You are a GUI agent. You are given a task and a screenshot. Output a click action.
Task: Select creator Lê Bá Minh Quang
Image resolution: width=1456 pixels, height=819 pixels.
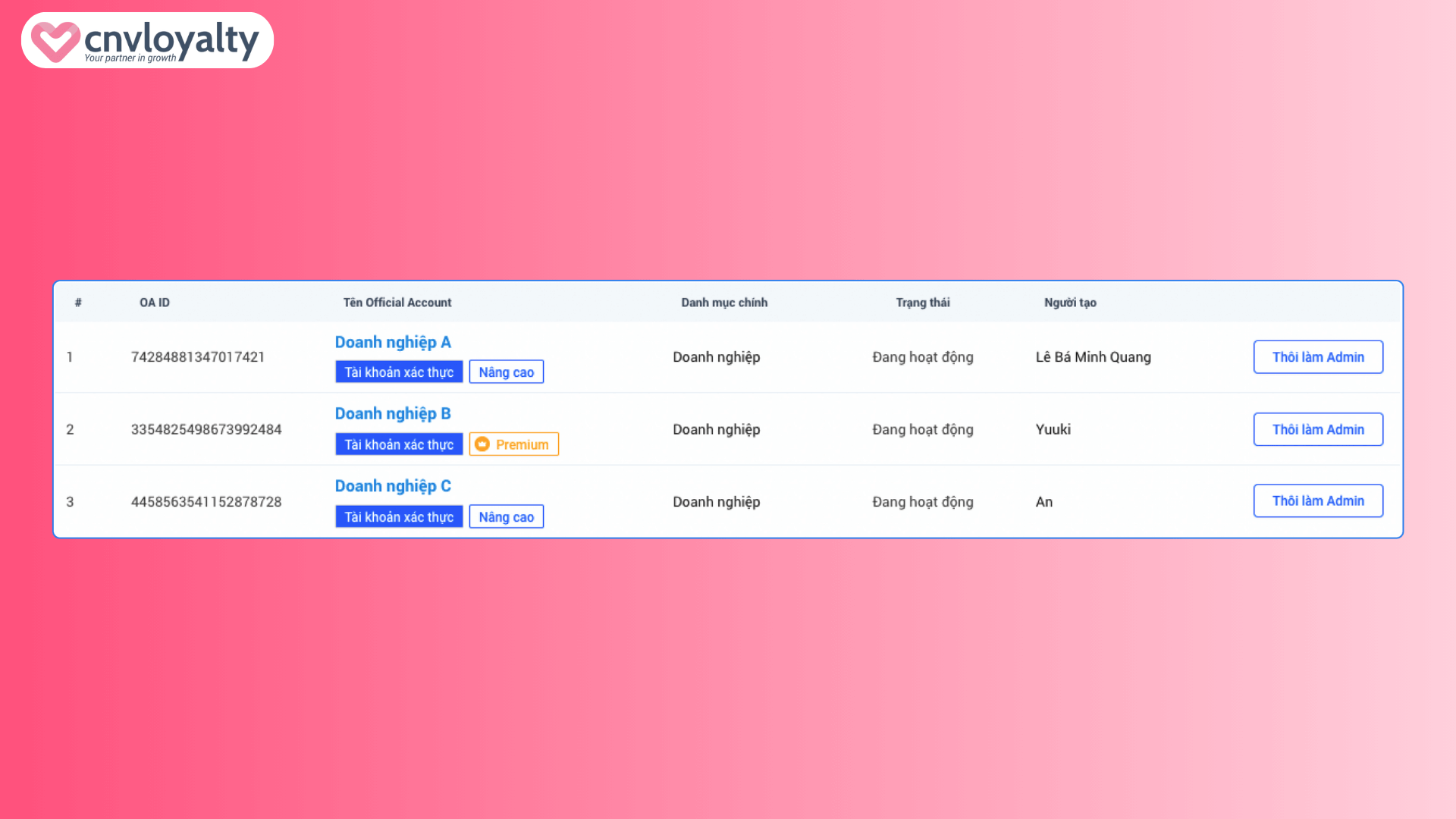(1093, 356)
